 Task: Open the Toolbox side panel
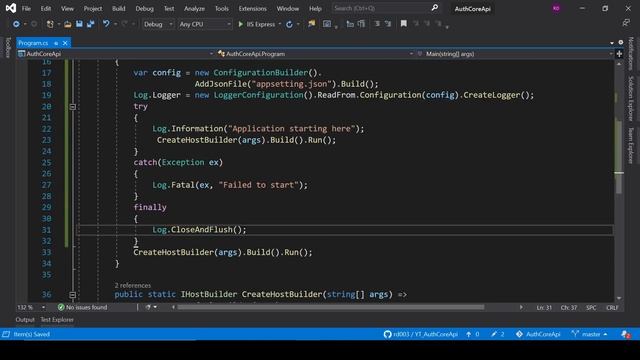point(7,47)
